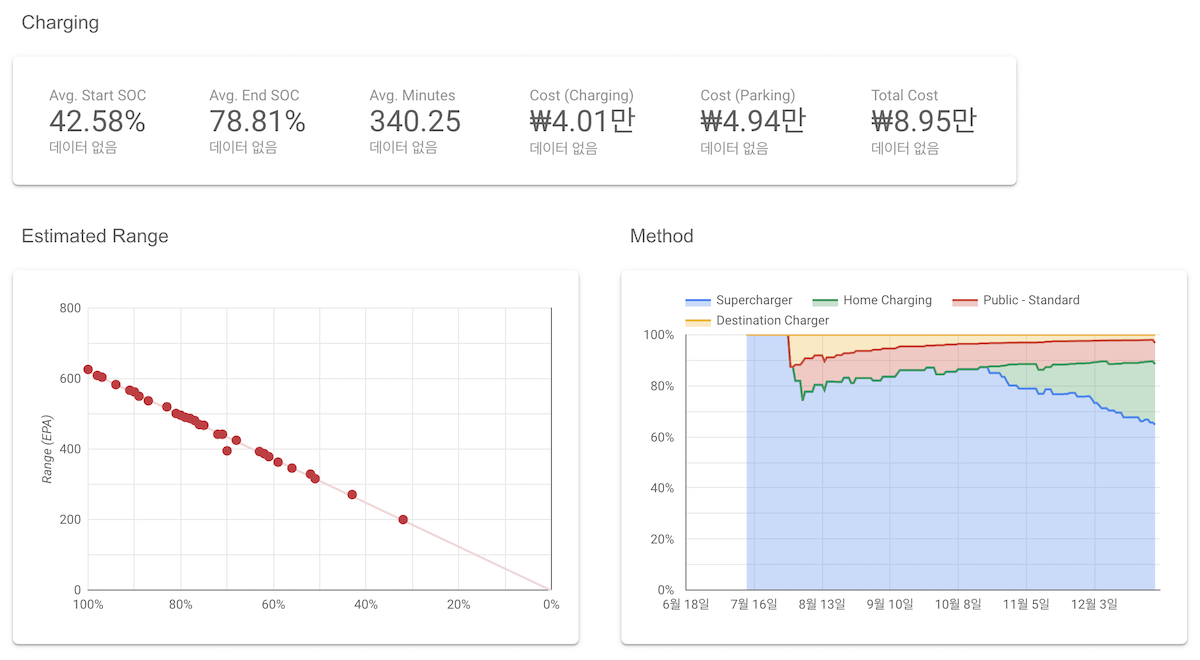1200x660 pixels.
Task: Click the 'Total Cost' label
Action: (904, 96)
